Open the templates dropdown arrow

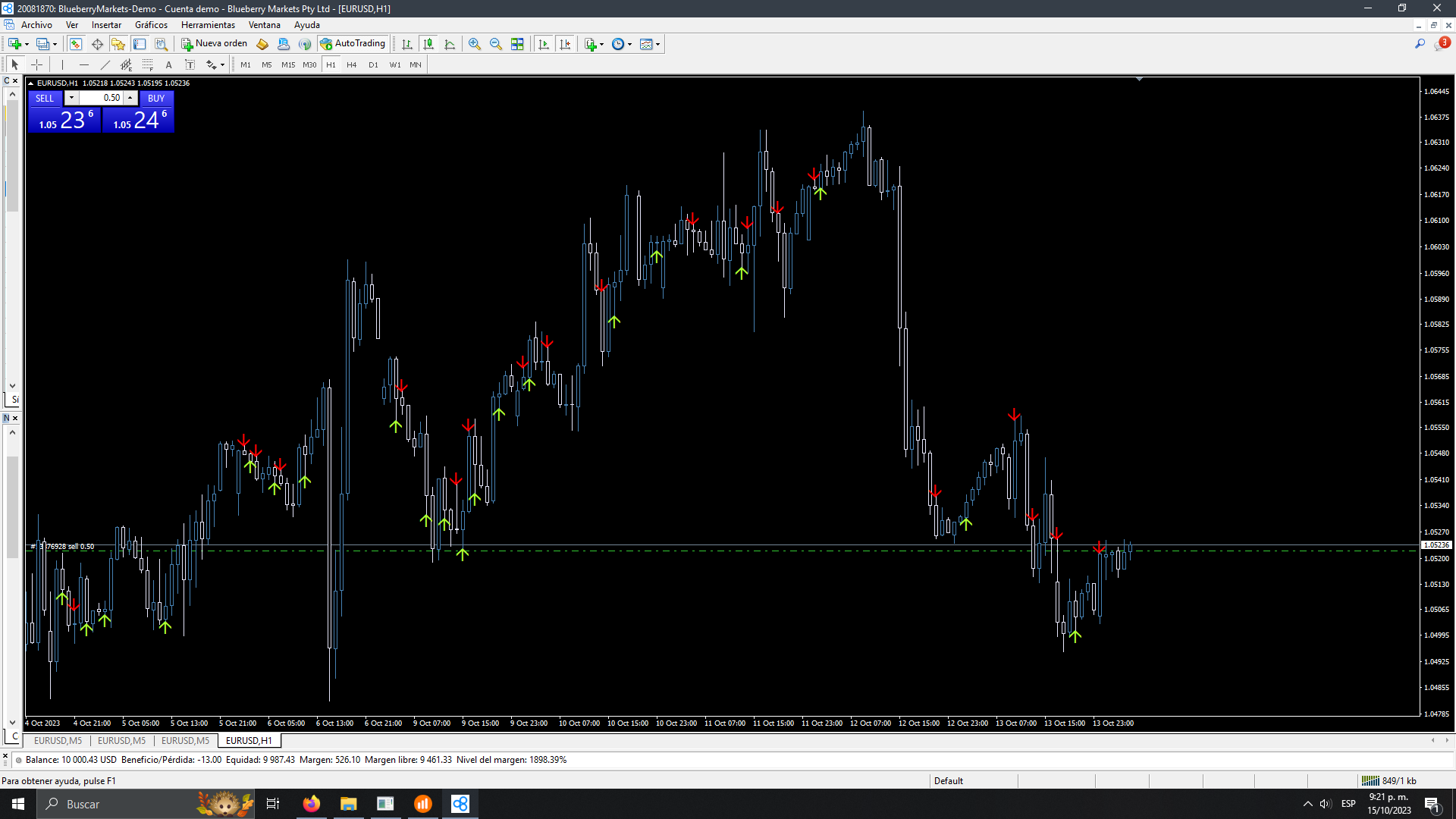(657, 44)
